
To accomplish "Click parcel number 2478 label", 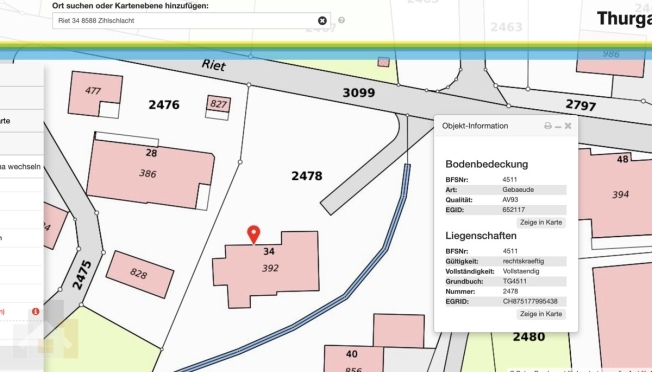I will pyautogui.click(x=307, y=176).
